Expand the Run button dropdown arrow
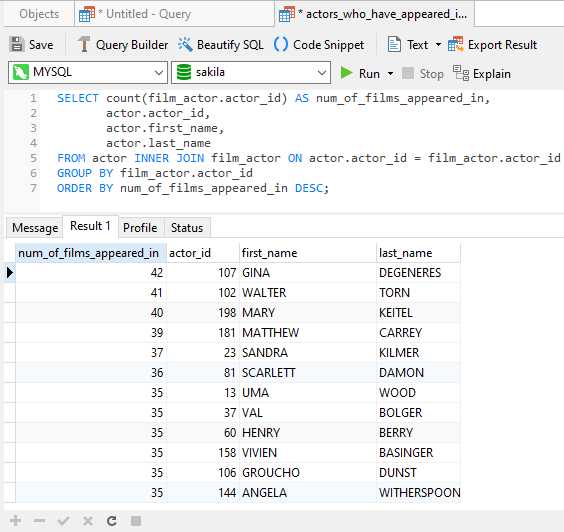Screen dimensions: 564x532 (x=390, y=74)
